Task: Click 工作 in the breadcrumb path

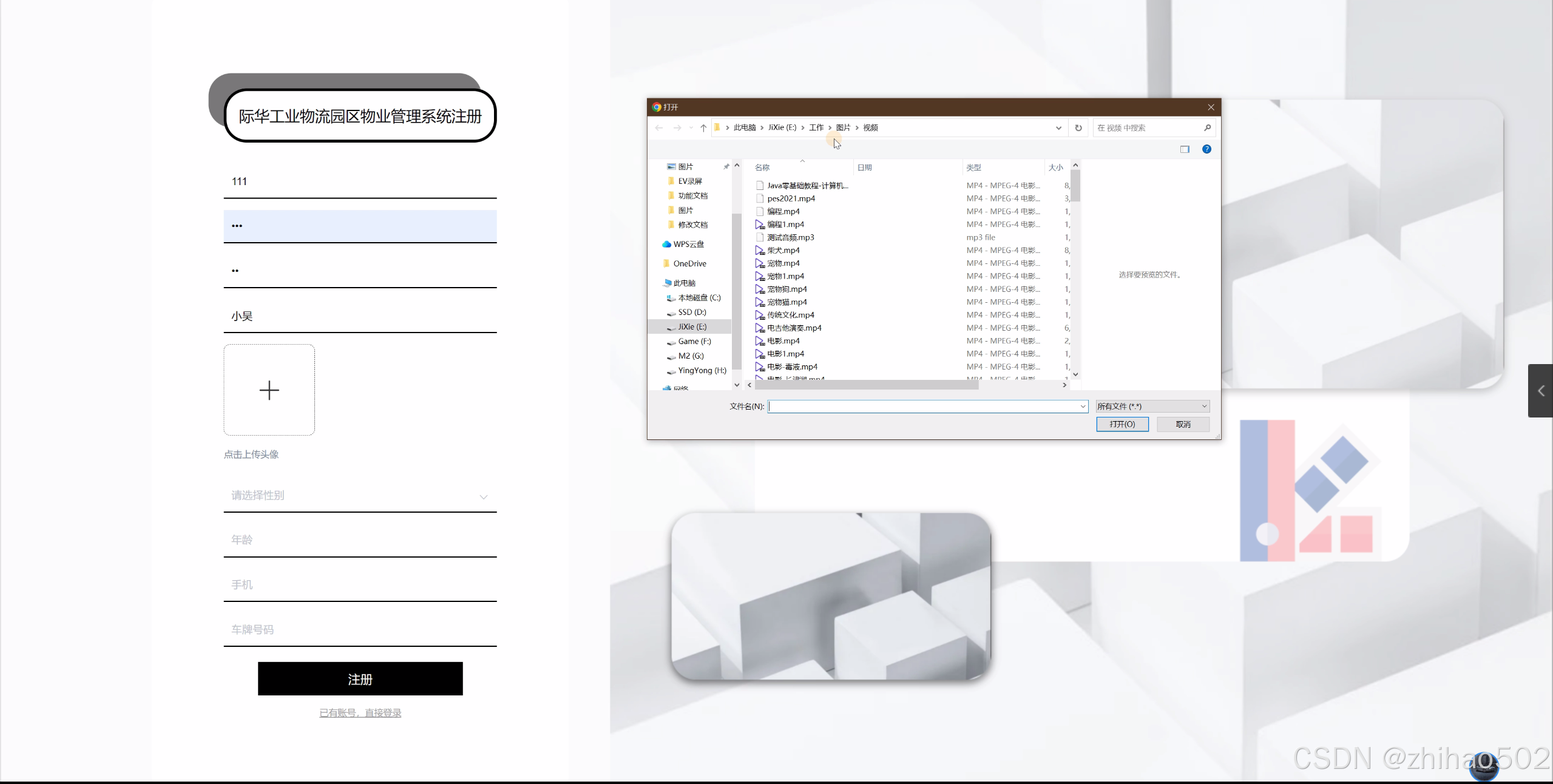Action: [816, 128]
